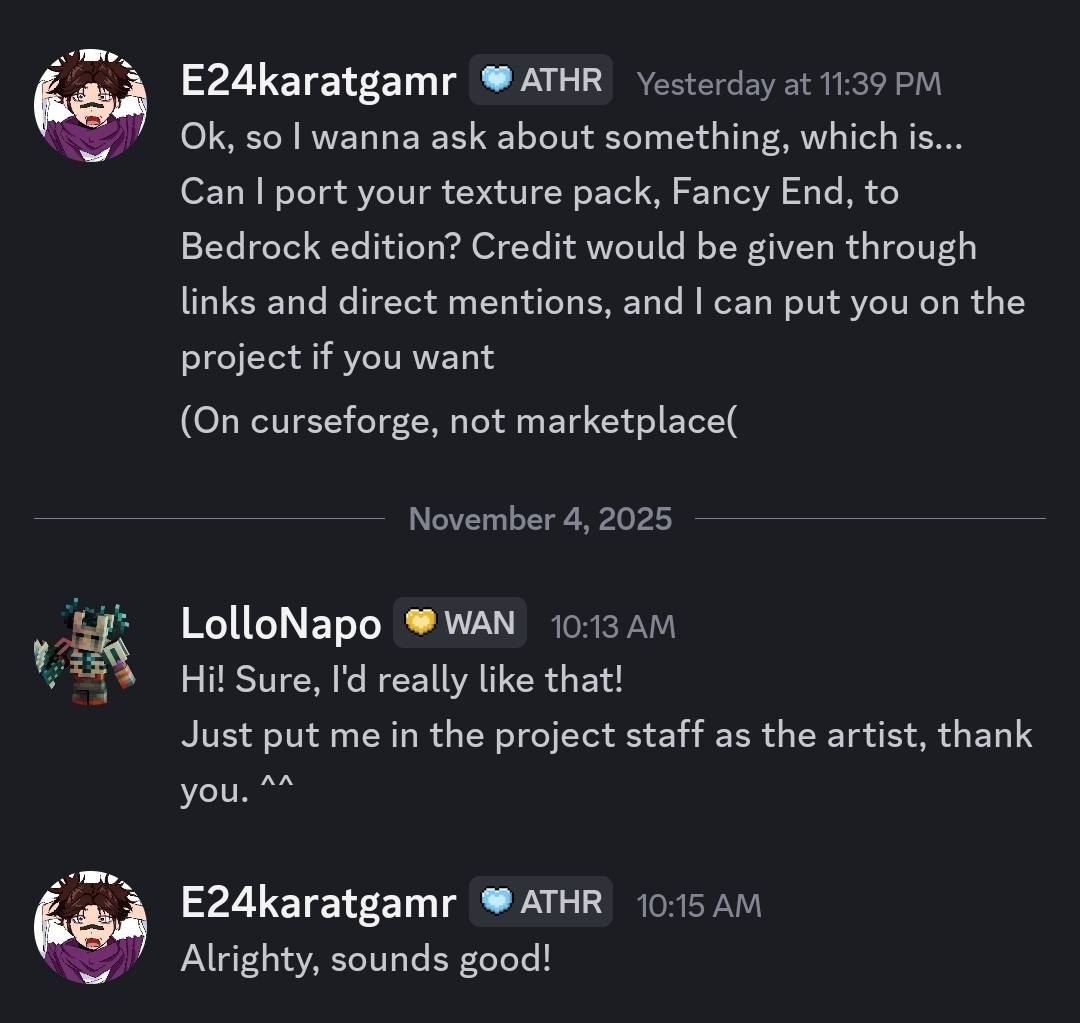This screenshot has height=1023, width=1080.
Task: Select the "Just put me in the project staff" line
Action: (606, 736)
